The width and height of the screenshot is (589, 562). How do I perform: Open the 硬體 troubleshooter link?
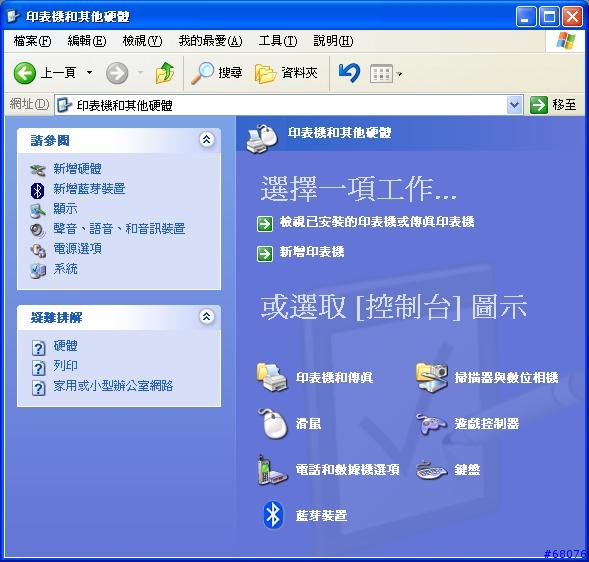[65, 346]
